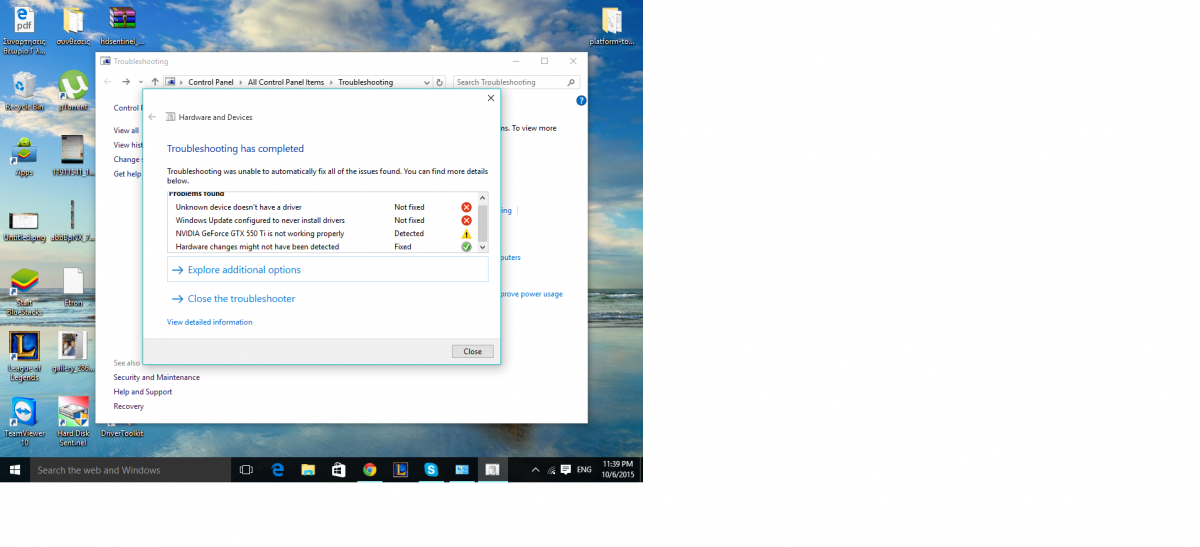Viewport: 1200px width, 547px height.
Task: Close the Hardware and Devices dialog with X
Action: pos(490,98)
